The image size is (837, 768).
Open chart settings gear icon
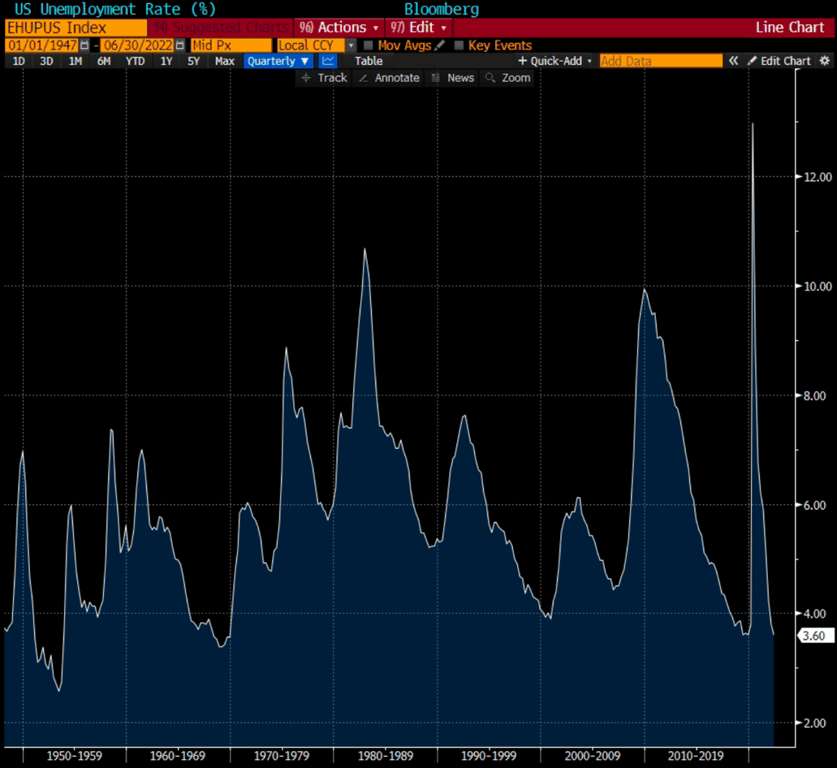[x=825, y=61]
